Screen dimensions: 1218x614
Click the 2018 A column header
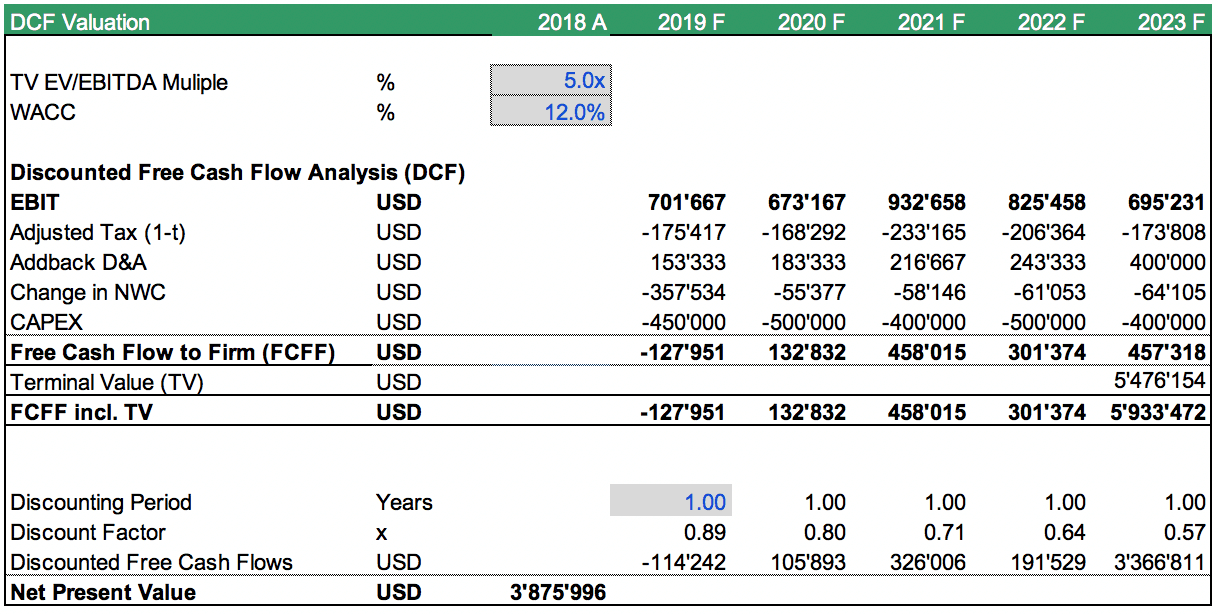click(x=572, y=21)
